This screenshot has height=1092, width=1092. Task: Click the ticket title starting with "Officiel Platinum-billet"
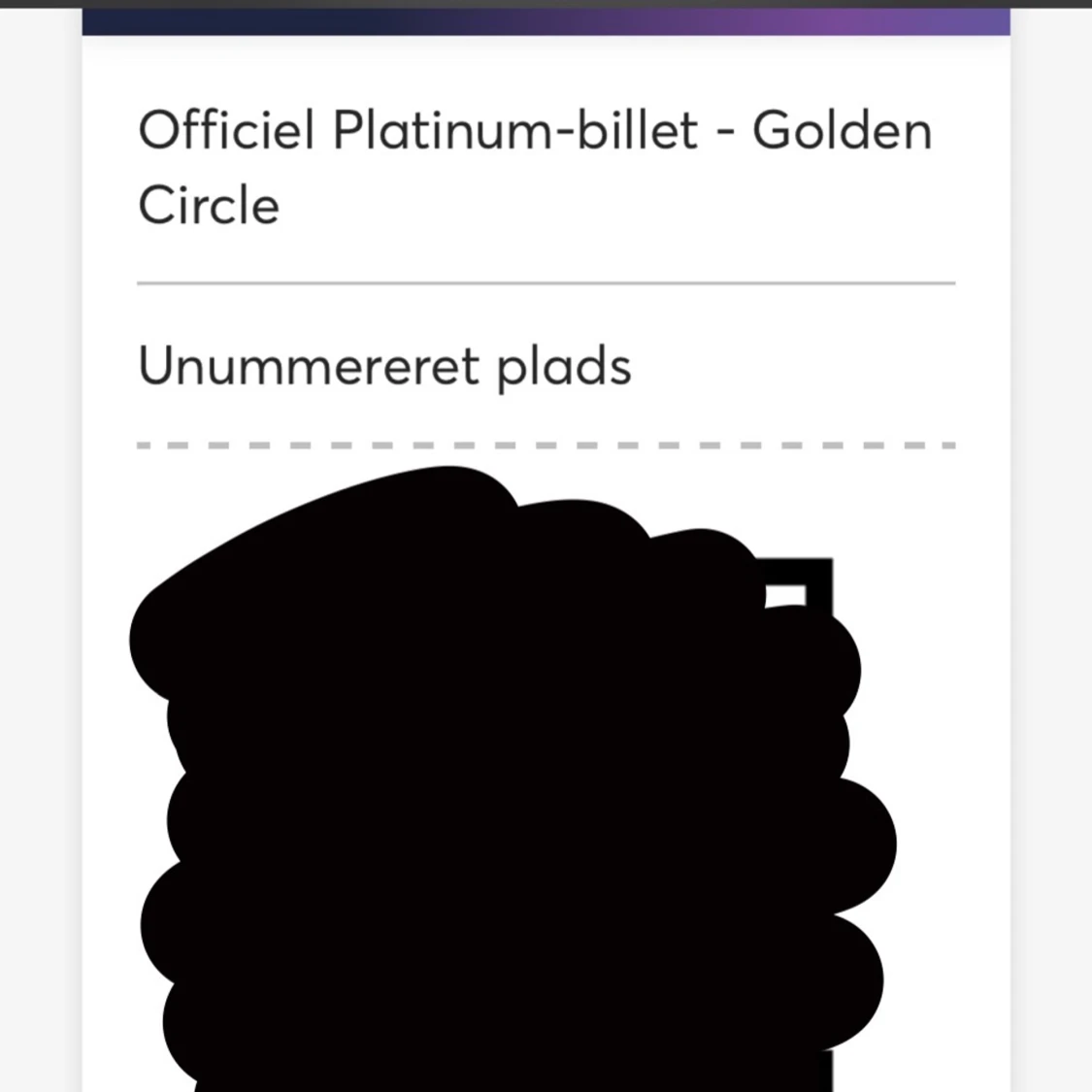pos(534,167)
